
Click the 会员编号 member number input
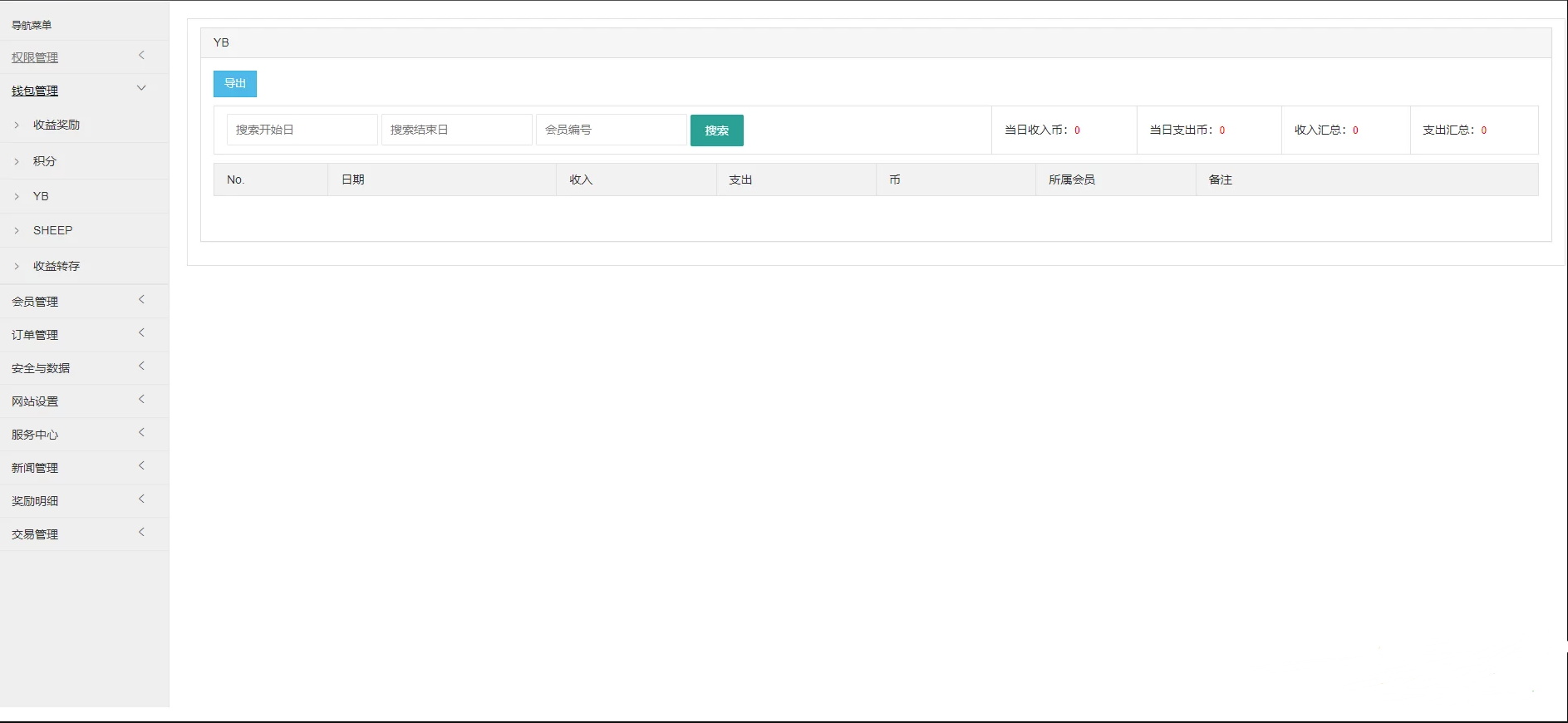(x=611, y=130)
